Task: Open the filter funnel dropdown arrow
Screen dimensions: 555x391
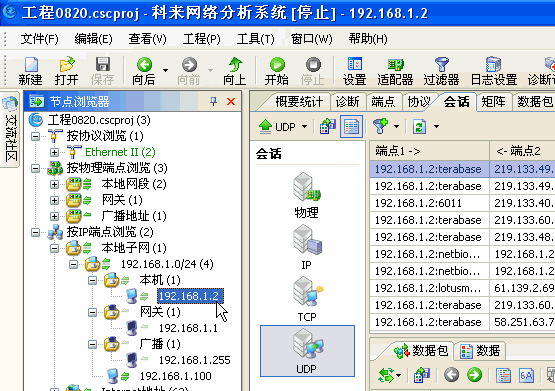Action: (397, 126)
